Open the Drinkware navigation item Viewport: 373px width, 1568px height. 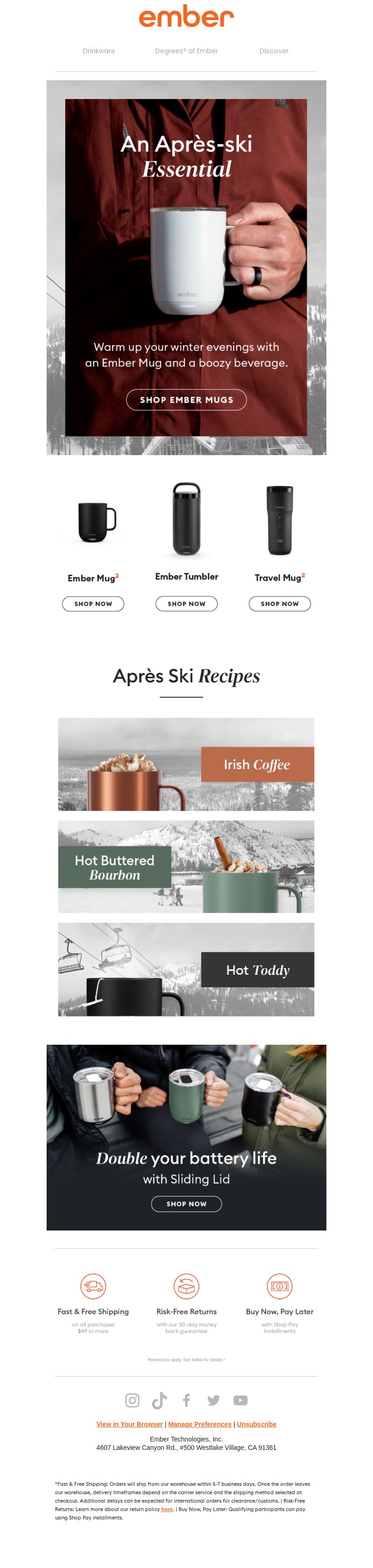(99, 51)
